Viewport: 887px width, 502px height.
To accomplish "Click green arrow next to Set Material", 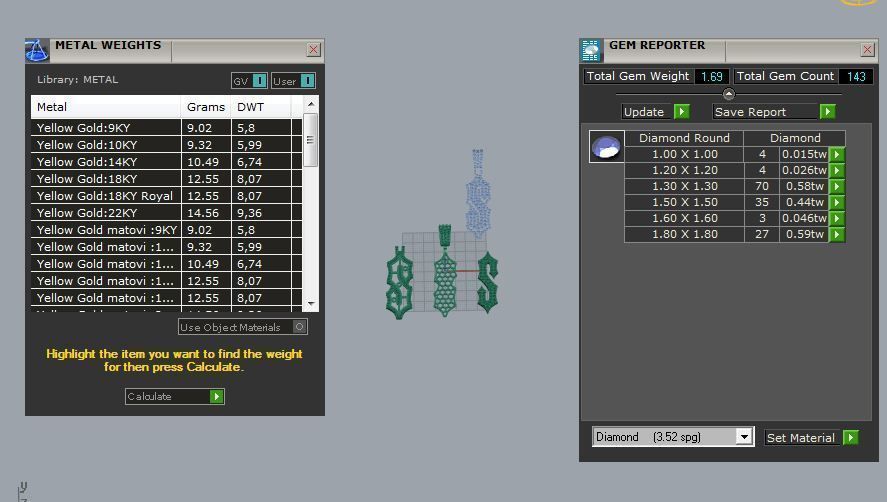I will click(851, 437).
